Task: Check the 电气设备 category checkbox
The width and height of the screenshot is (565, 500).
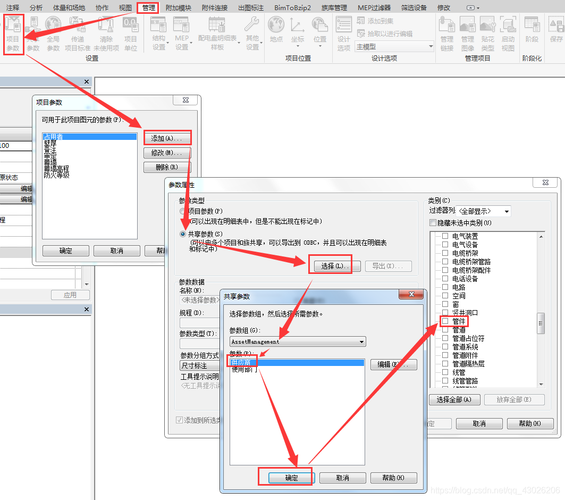Action: click(445, 245)
